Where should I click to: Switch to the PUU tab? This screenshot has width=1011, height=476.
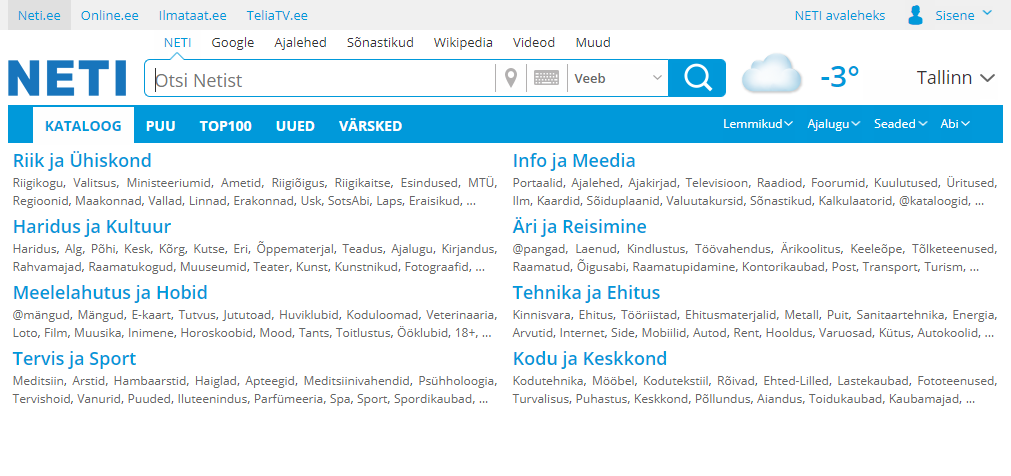pos(161,126)
